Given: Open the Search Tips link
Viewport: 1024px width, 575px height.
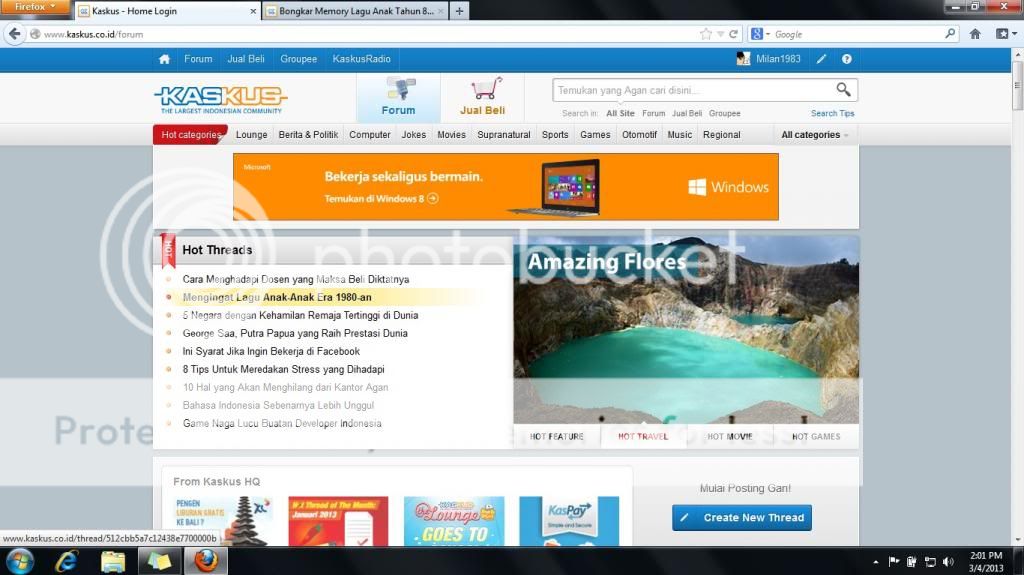Looking at the screenshot, I should (x=832, y=114).
